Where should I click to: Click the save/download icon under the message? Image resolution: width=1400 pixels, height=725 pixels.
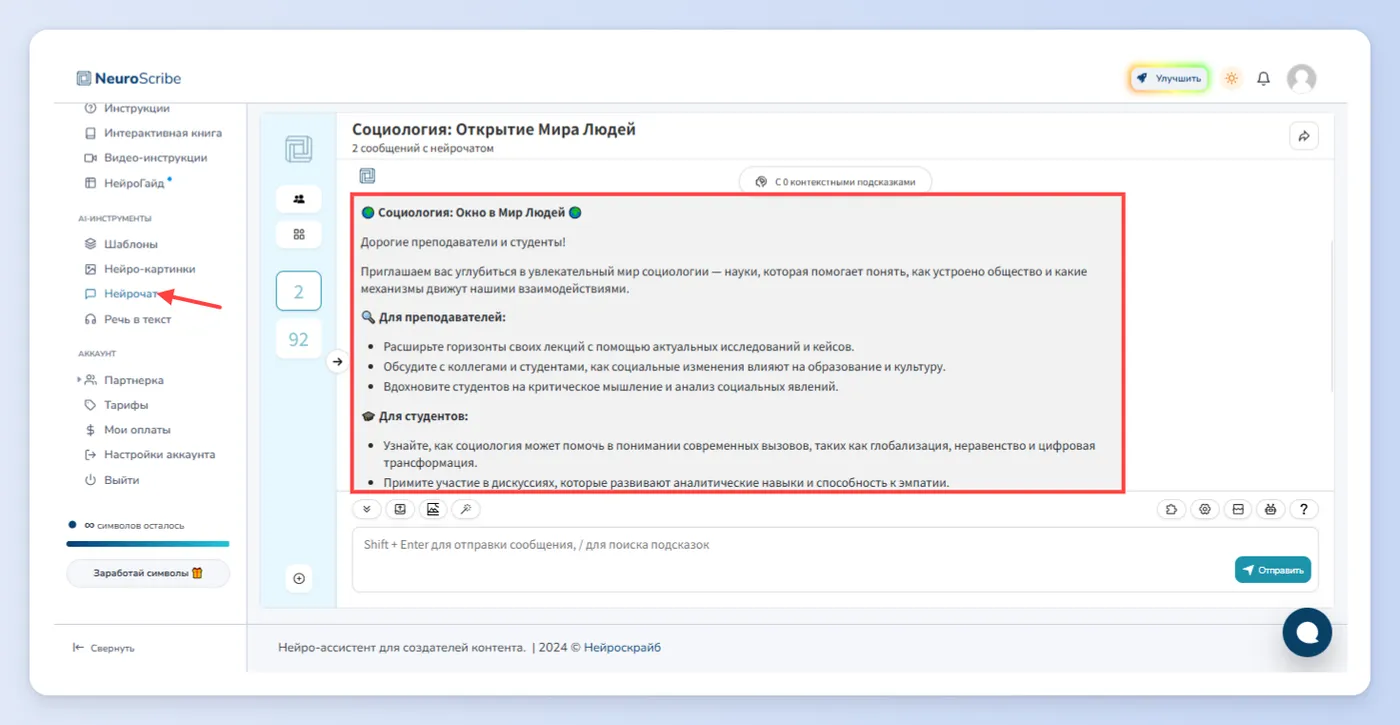pos(400,509)
